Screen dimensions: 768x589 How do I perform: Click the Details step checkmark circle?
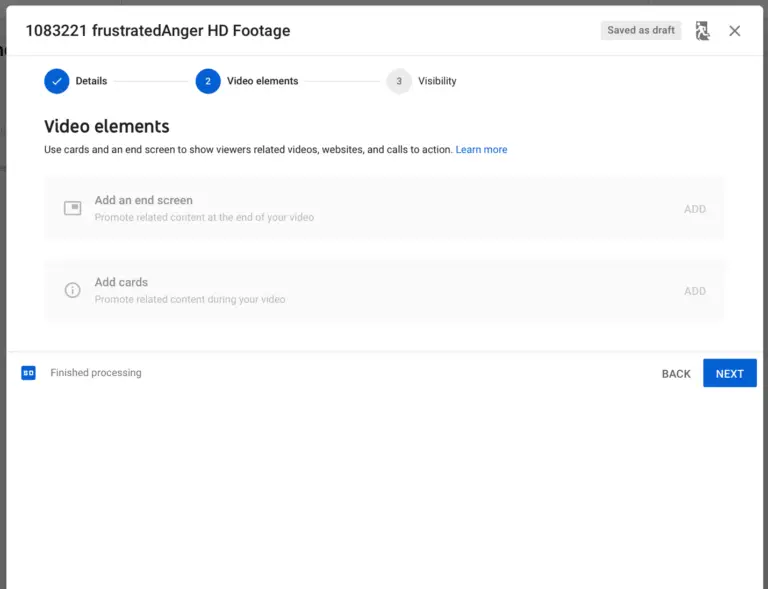(57, 81)
